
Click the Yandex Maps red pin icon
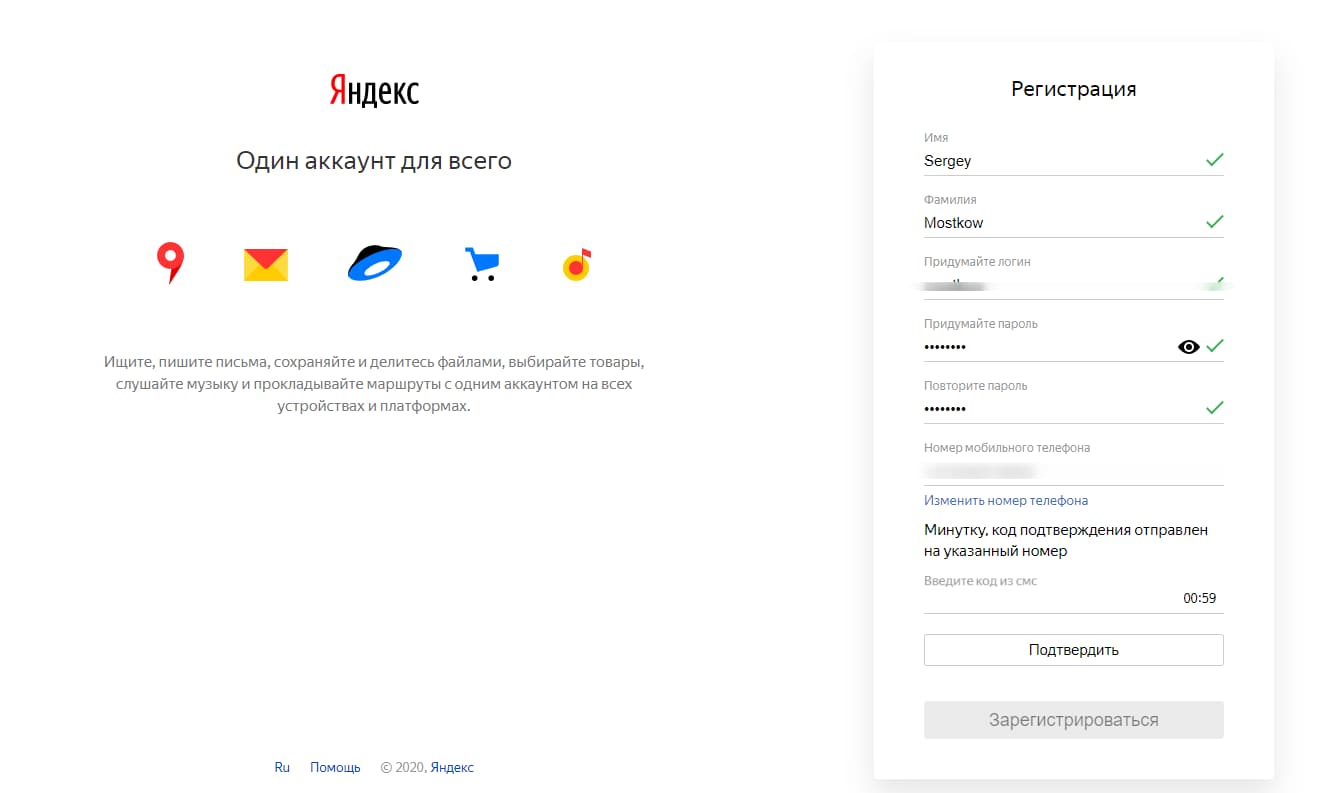(x=171, y=263)
